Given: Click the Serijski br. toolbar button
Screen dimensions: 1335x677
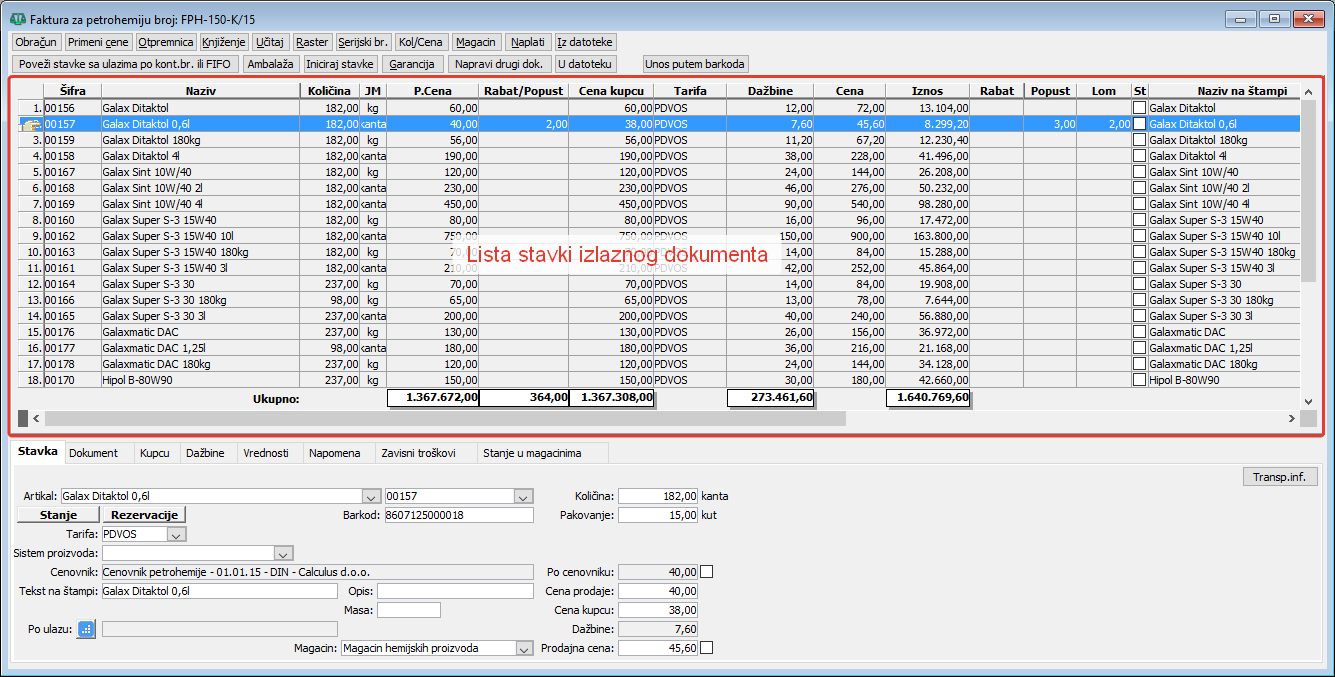Looking at the screenshot, I should click(x=363, y=42).
